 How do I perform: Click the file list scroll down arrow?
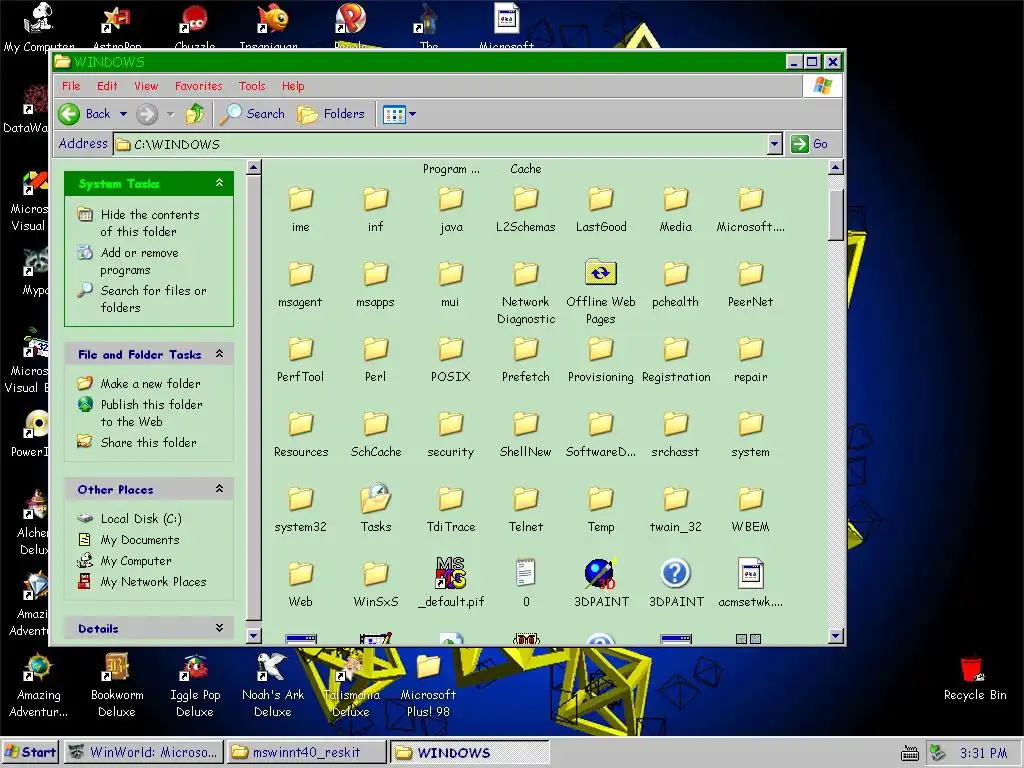[835, 635]
